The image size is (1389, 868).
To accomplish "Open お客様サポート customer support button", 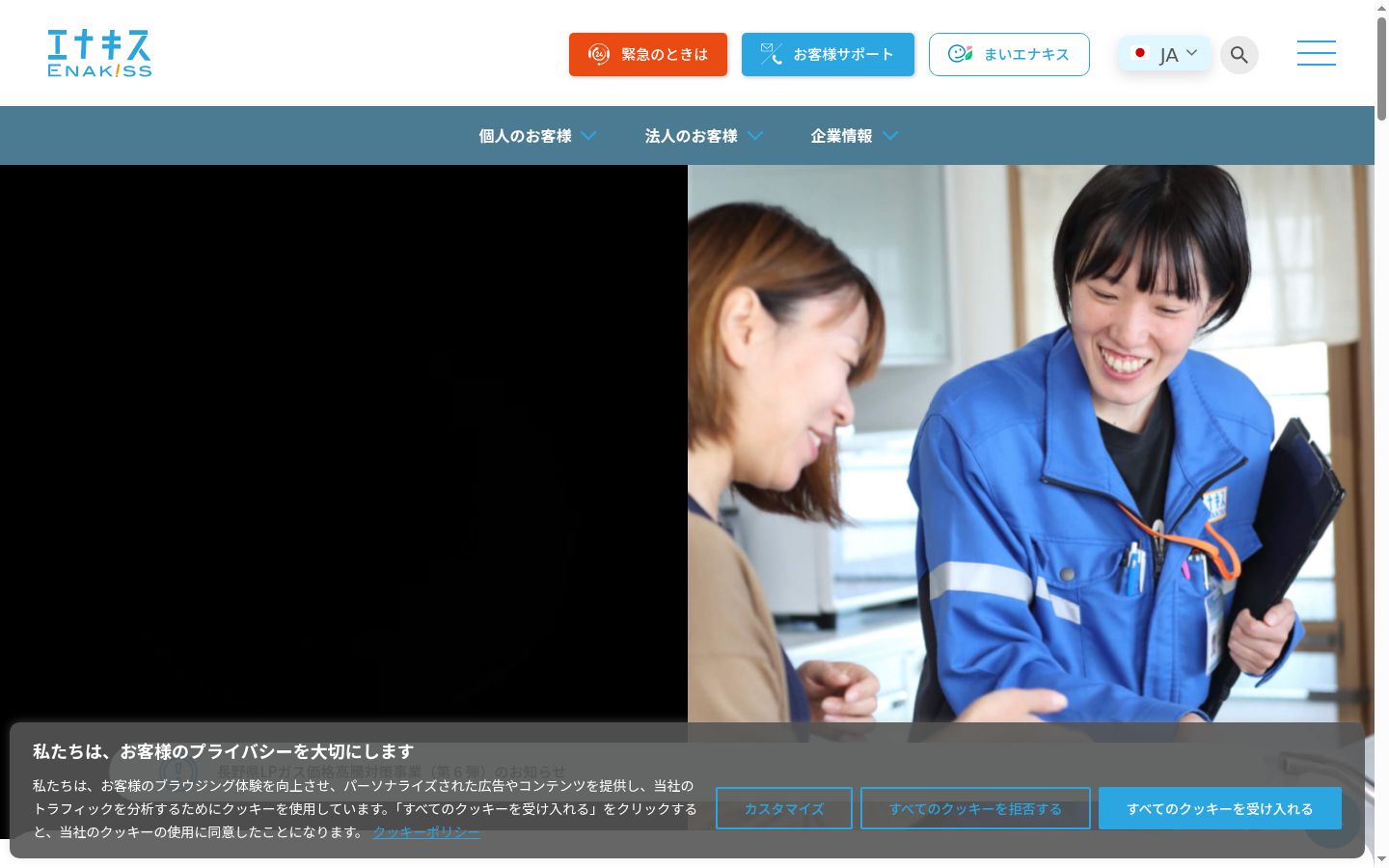I will point(828,54).
